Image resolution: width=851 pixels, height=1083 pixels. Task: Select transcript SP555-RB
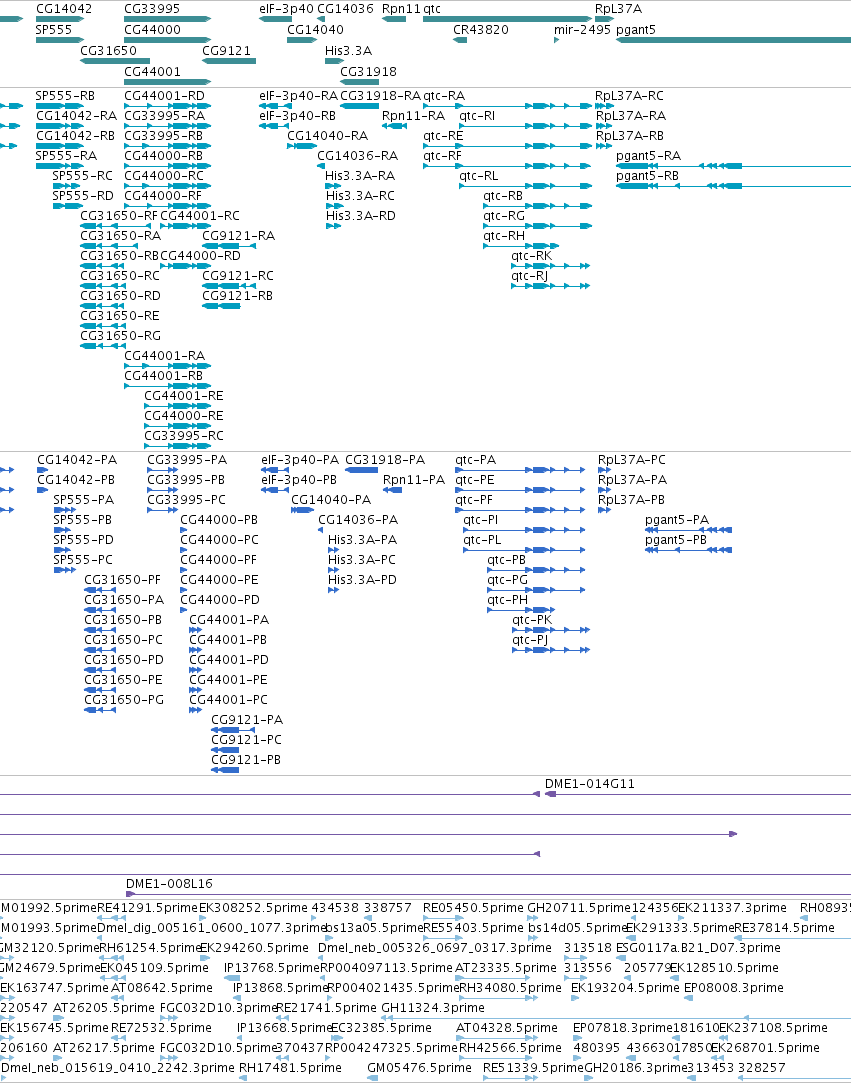pyautogui.click(x=65, y=96)
